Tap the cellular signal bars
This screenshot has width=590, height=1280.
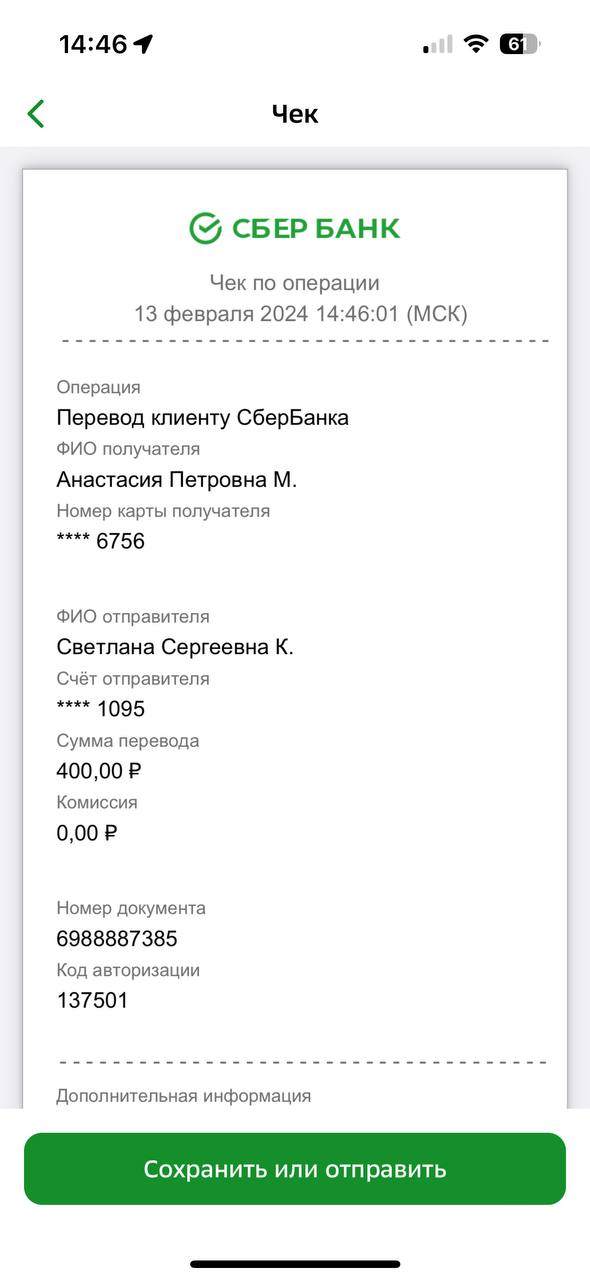coord(437,44)
